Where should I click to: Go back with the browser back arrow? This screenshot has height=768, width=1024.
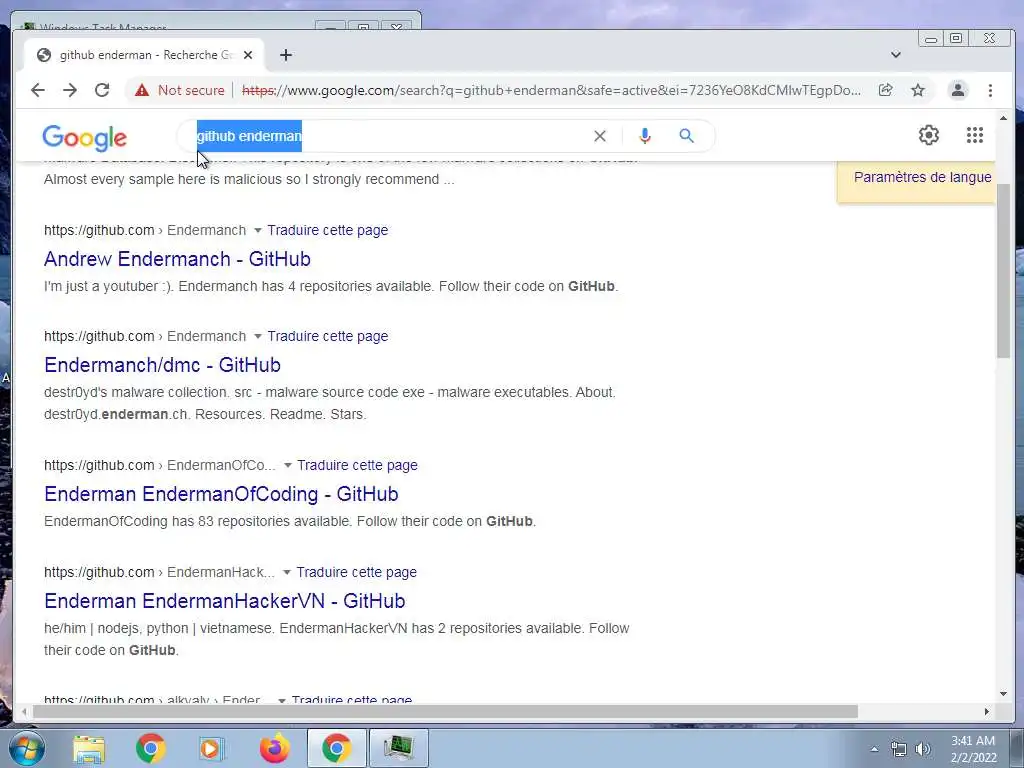pos(38,90)
